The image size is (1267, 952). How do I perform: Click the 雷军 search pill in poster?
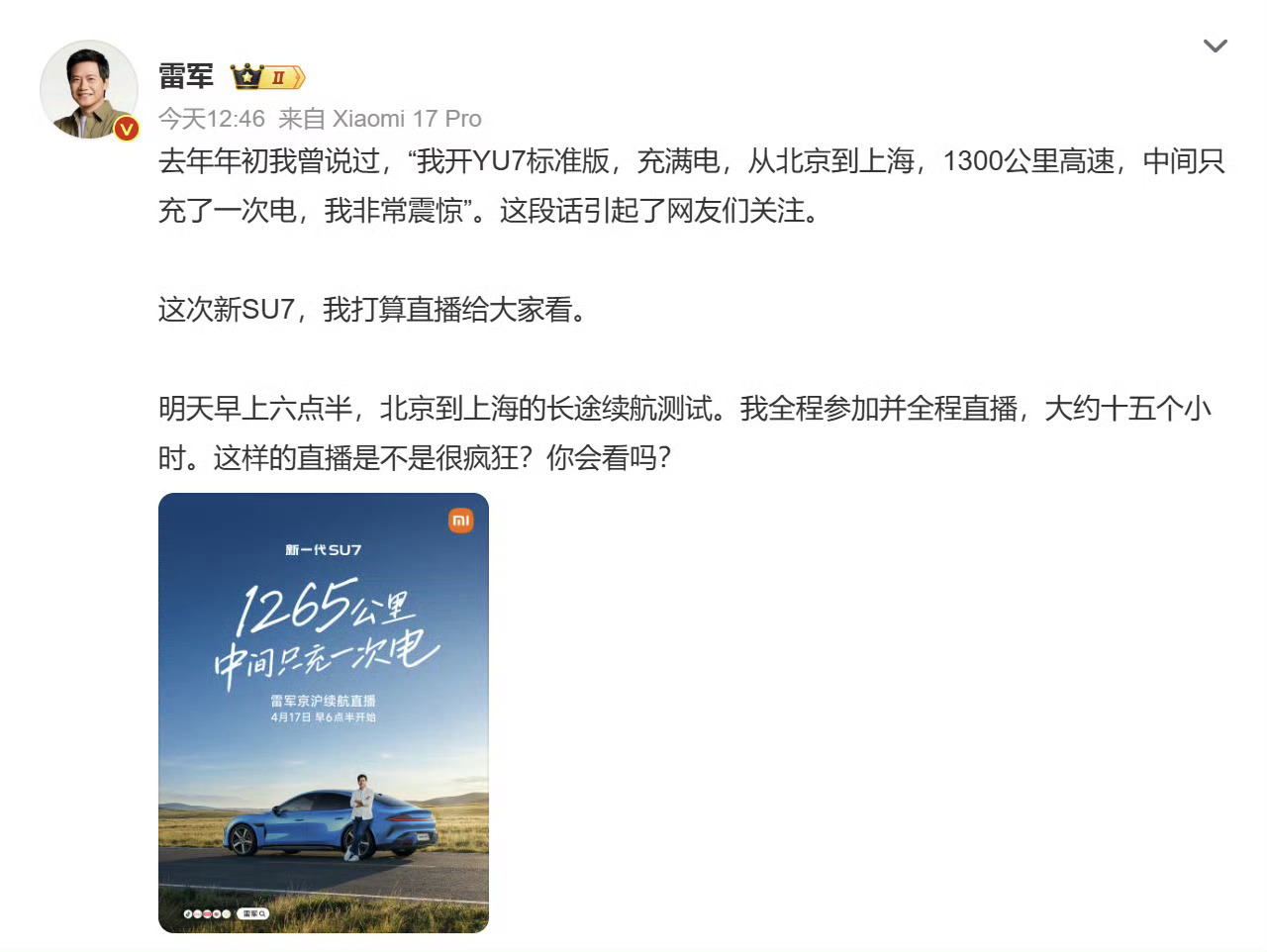[x=252, y=913]
